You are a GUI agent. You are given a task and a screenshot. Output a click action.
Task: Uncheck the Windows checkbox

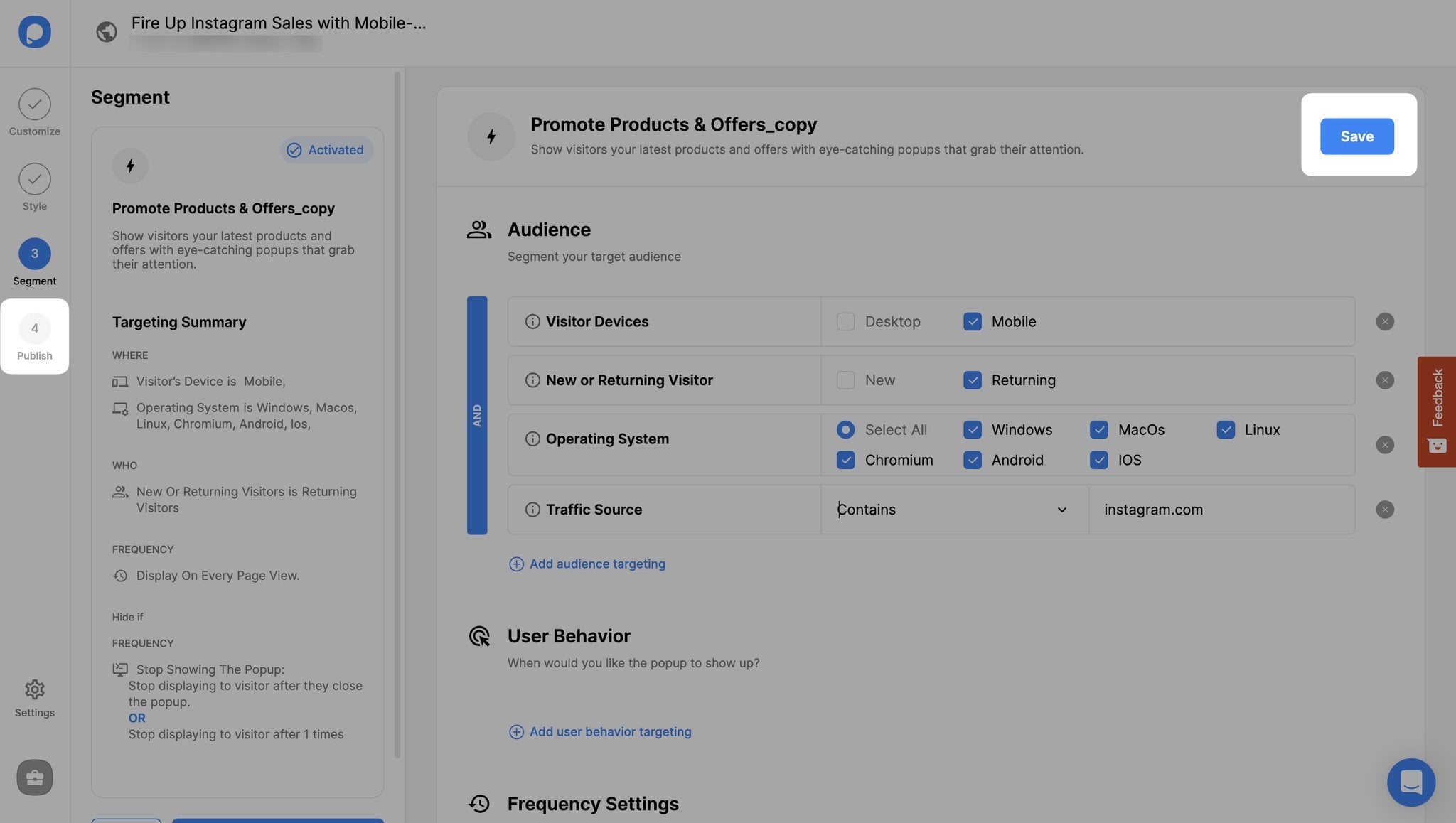coord(972,429)
